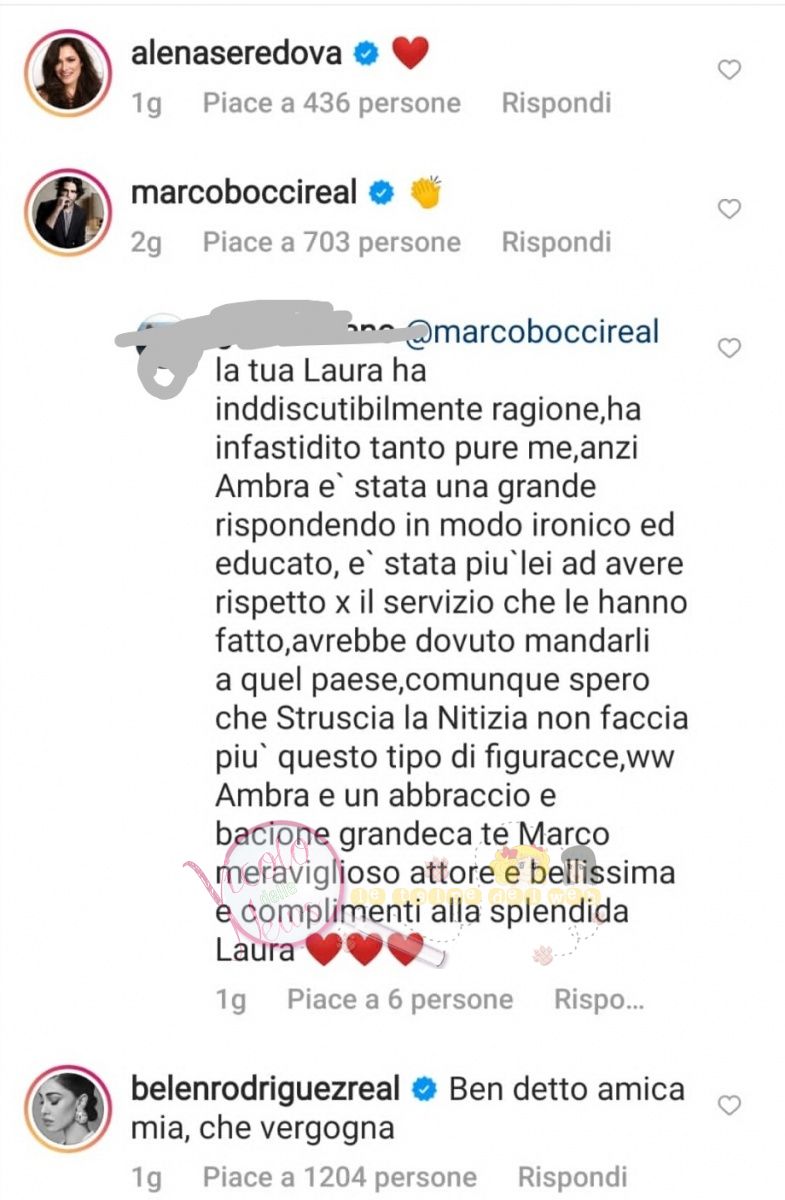View the 703 likes on marcoboccireal's comment
Image resolution: width=785 pixels, height=1200 pixels.
[332, 242]
